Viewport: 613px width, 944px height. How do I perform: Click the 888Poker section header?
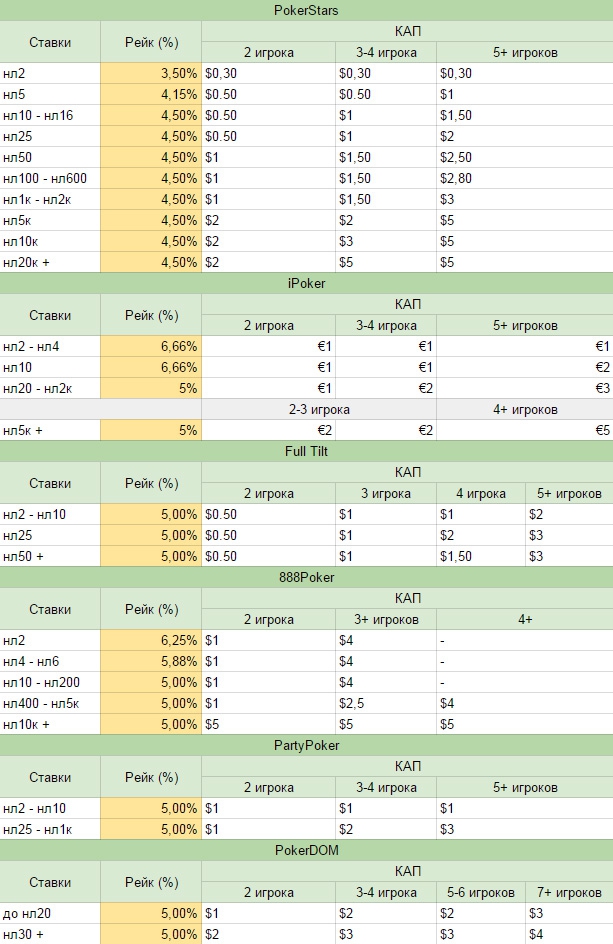pyautogui.click(x=306, y=577)
